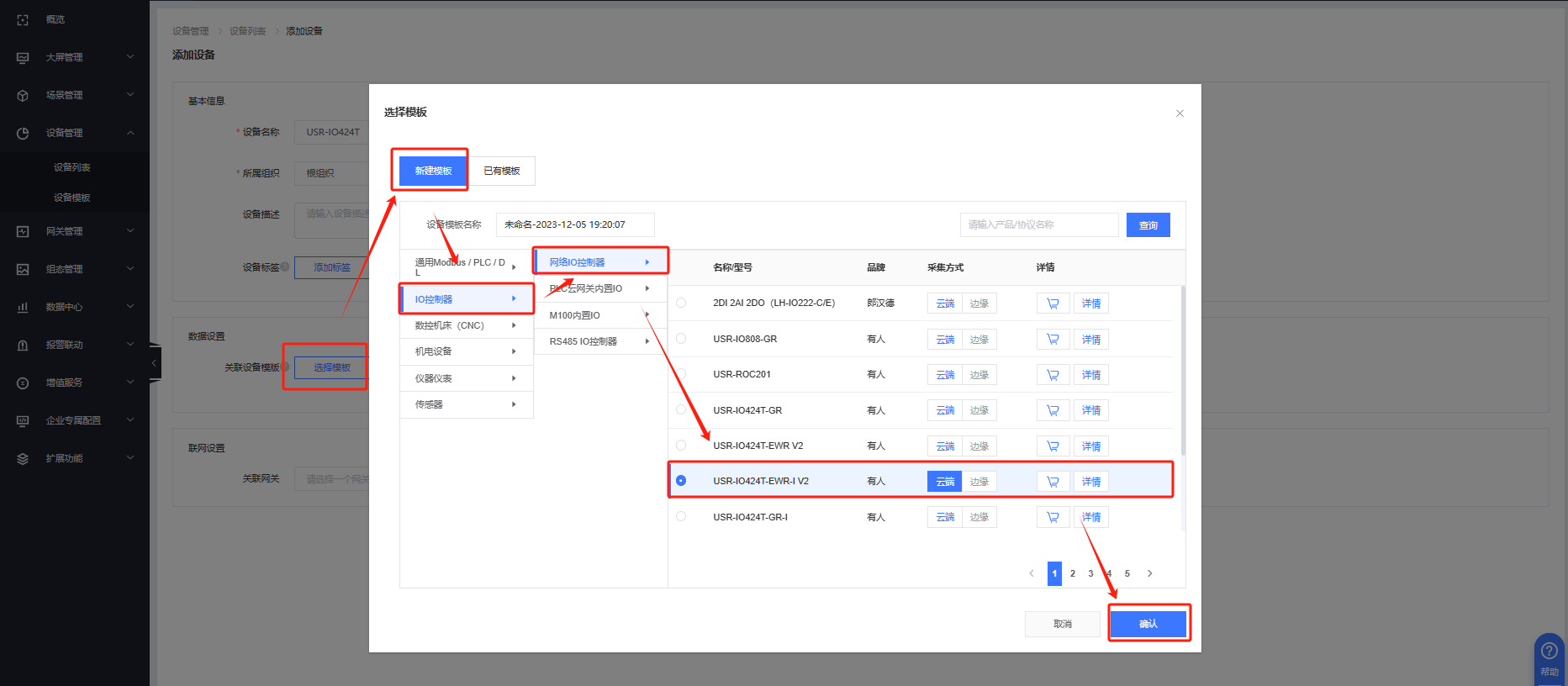Click the shopping cart icon for USR-IO808-GR
This screenshot has width=1568, height=686.
click(x=1053, y=340)
